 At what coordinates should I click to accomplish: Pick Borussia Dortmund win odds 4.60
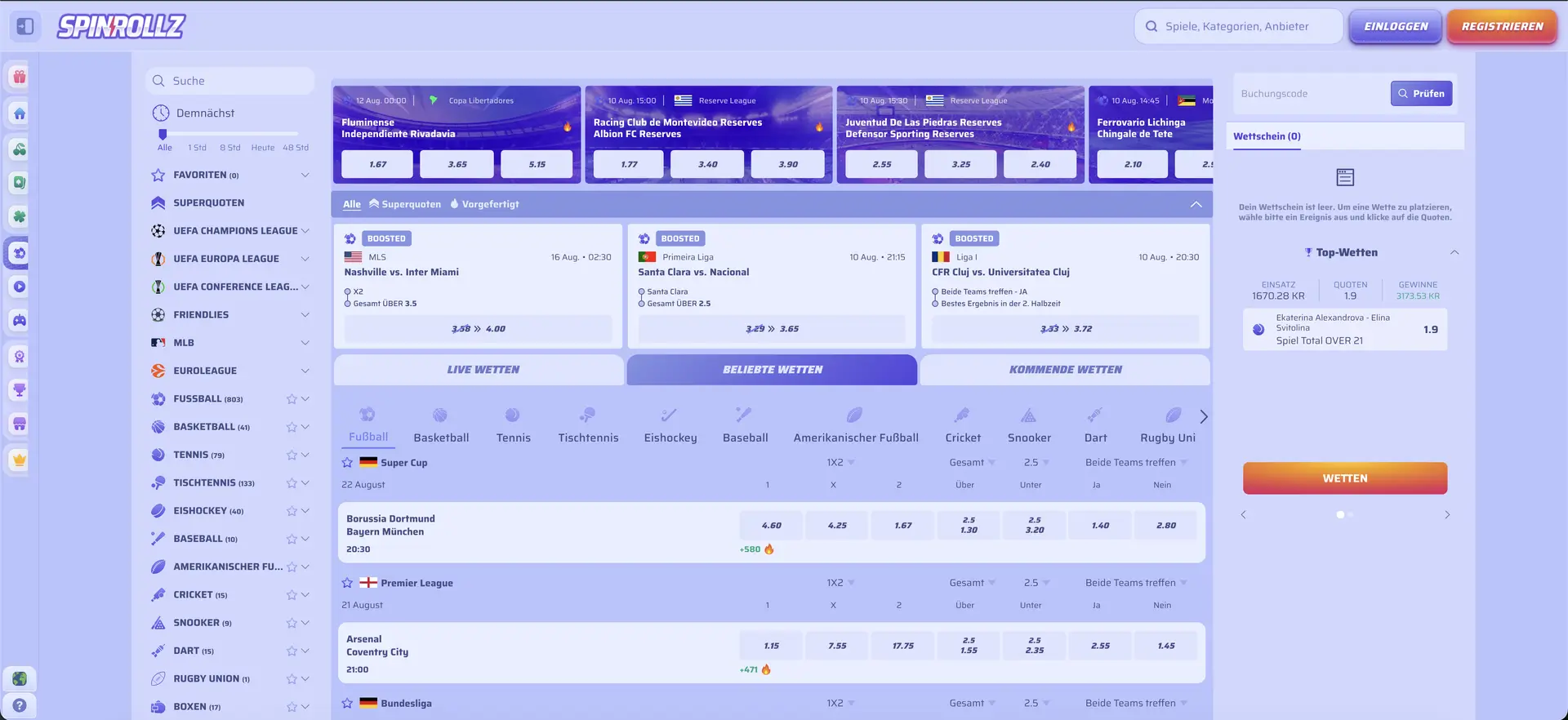pyautogui.click(x=771, y=525)
